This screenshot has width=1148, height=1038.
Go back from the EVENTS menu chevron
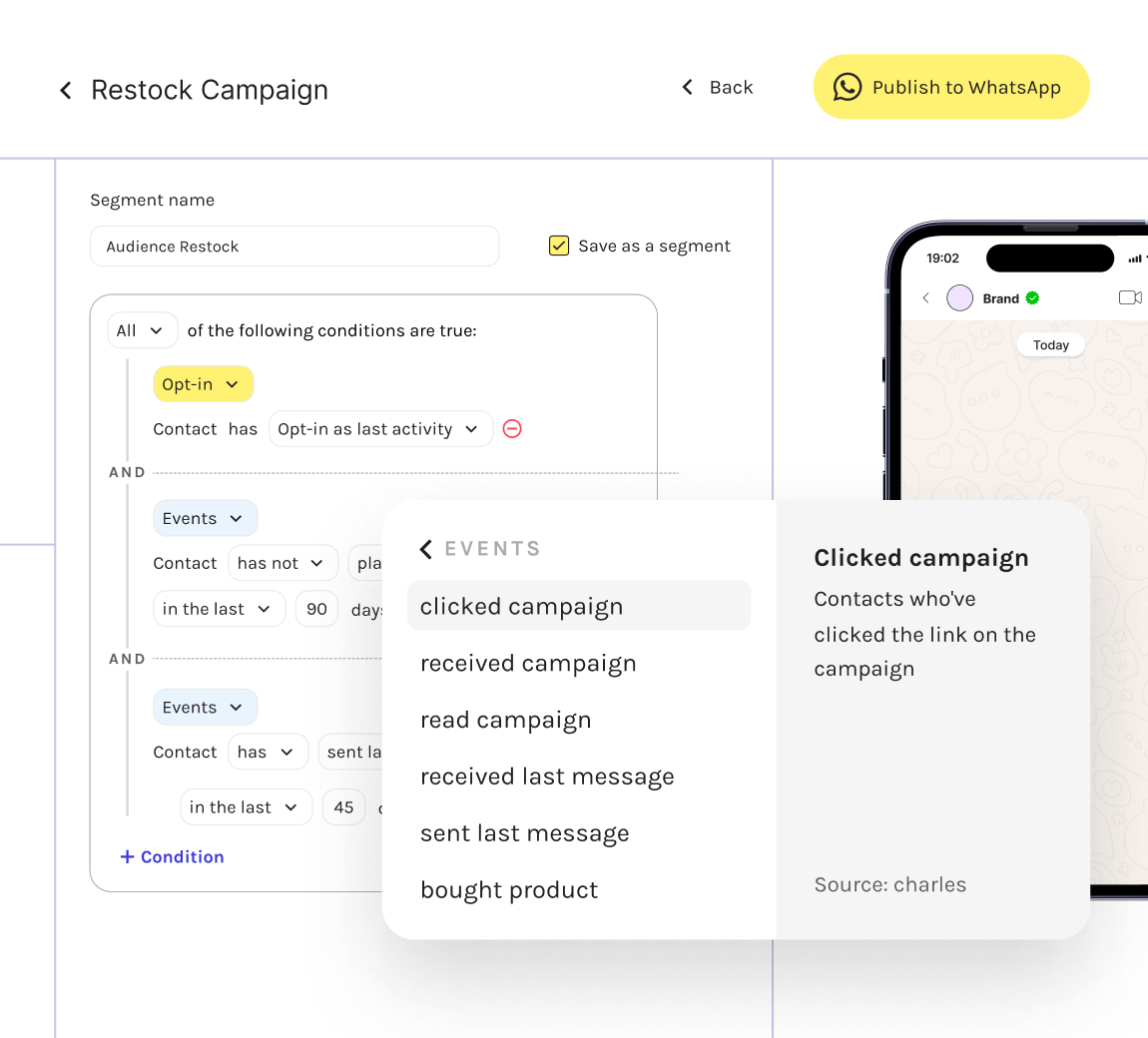coord(426,549)
